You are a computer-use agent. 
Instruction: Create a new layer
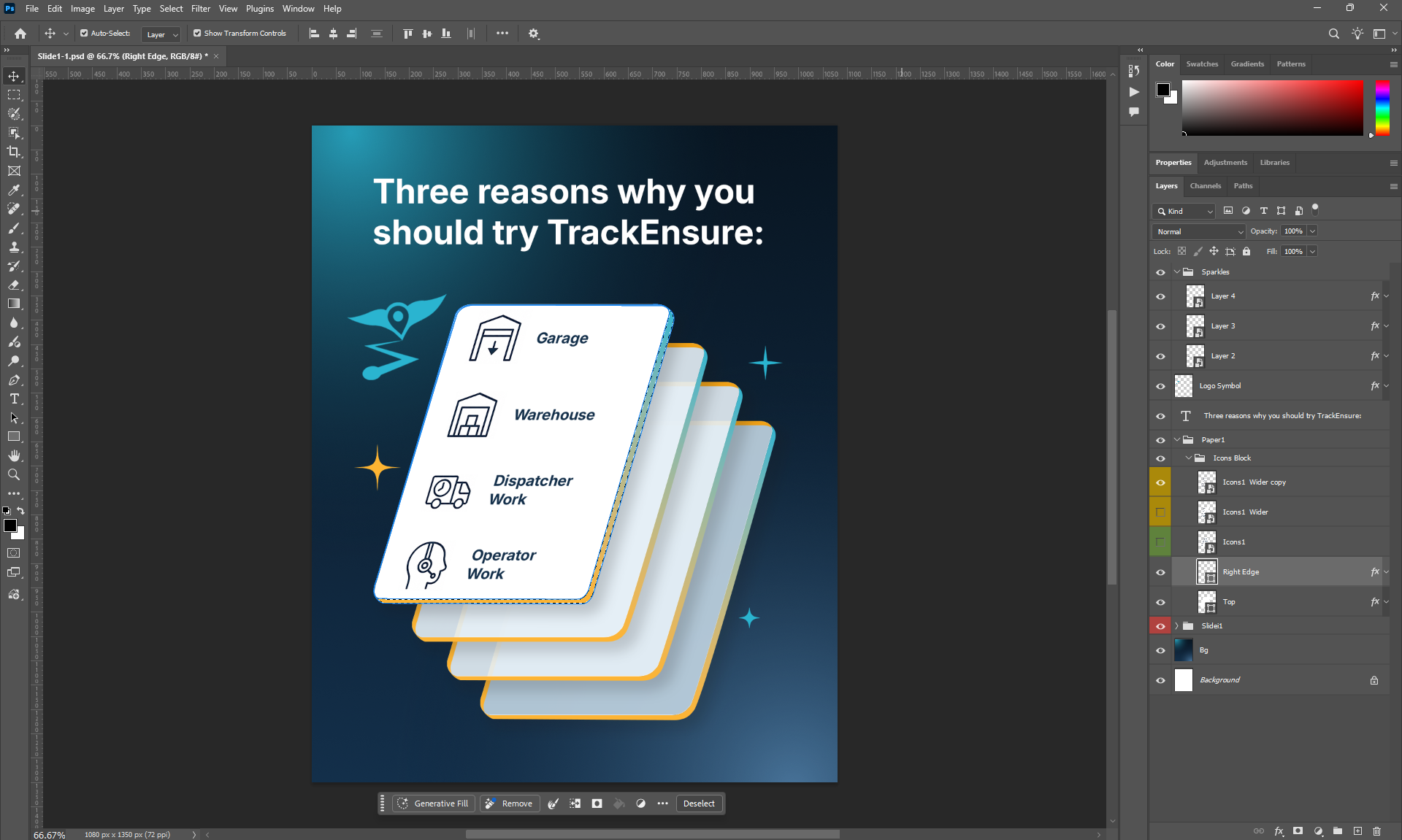tap(1357, 831)
